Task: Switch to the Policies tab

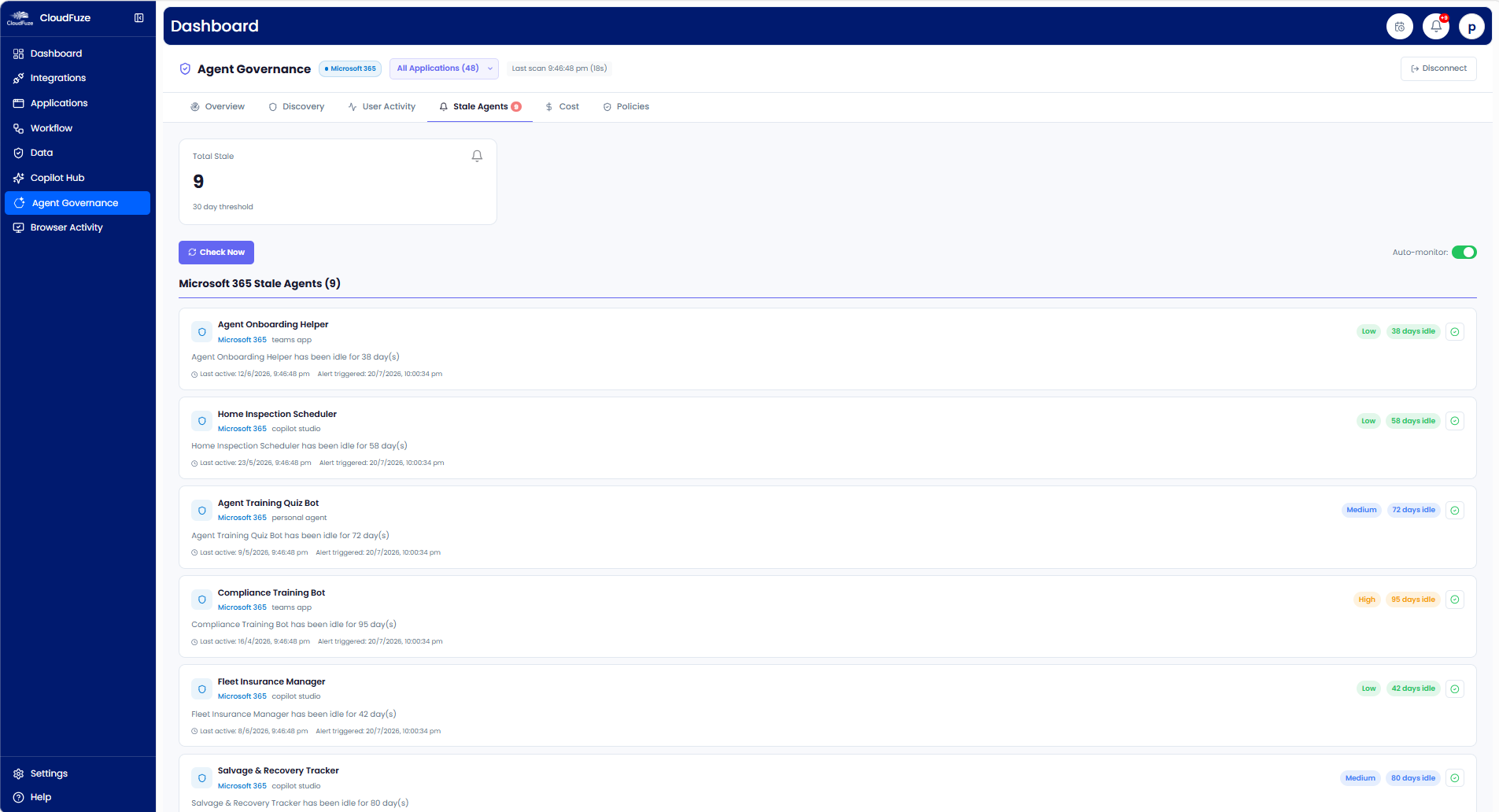Action: [626, 106]
